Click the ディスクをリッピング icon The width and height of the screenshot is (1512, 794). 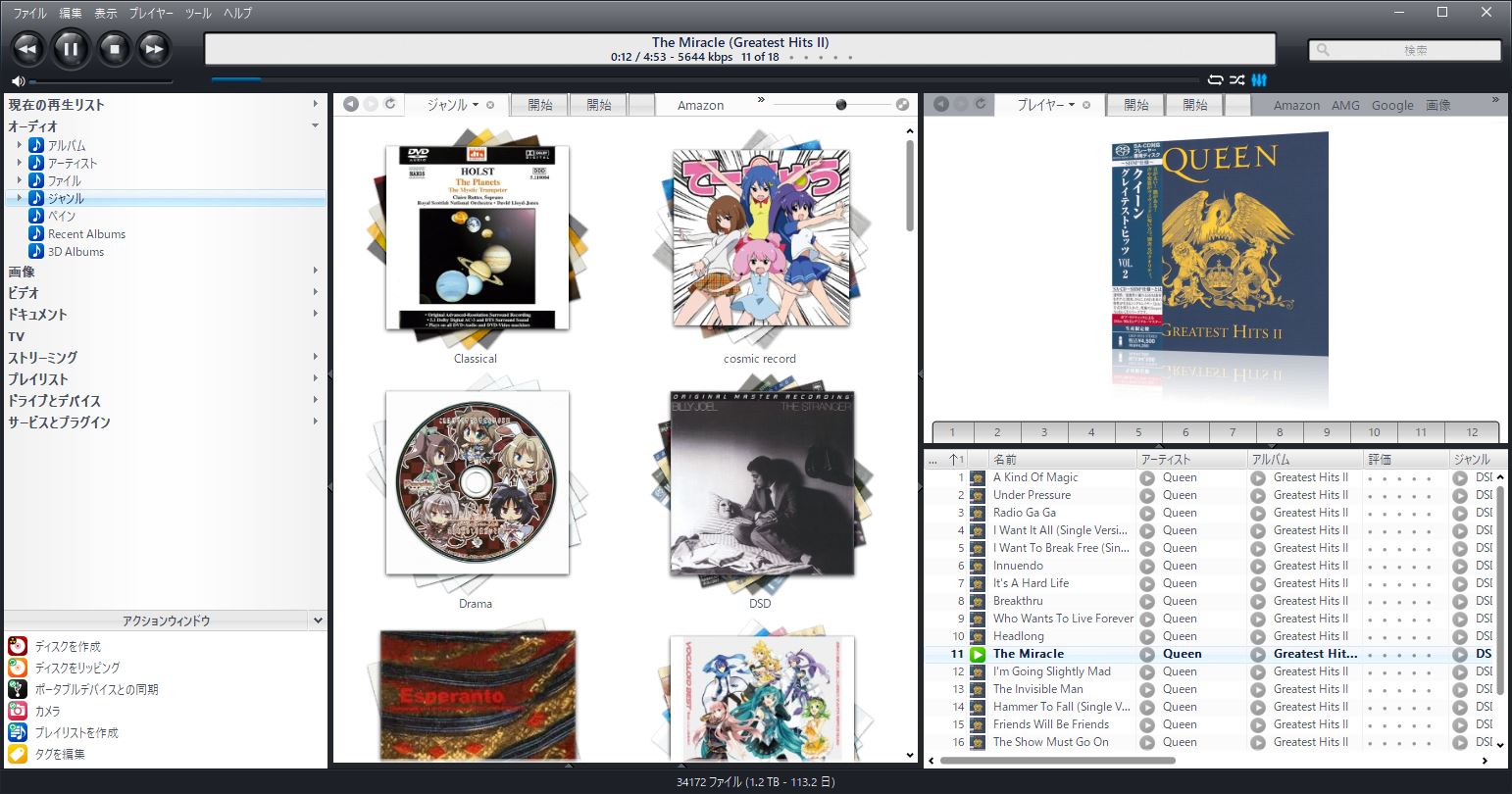coord(18,668)
